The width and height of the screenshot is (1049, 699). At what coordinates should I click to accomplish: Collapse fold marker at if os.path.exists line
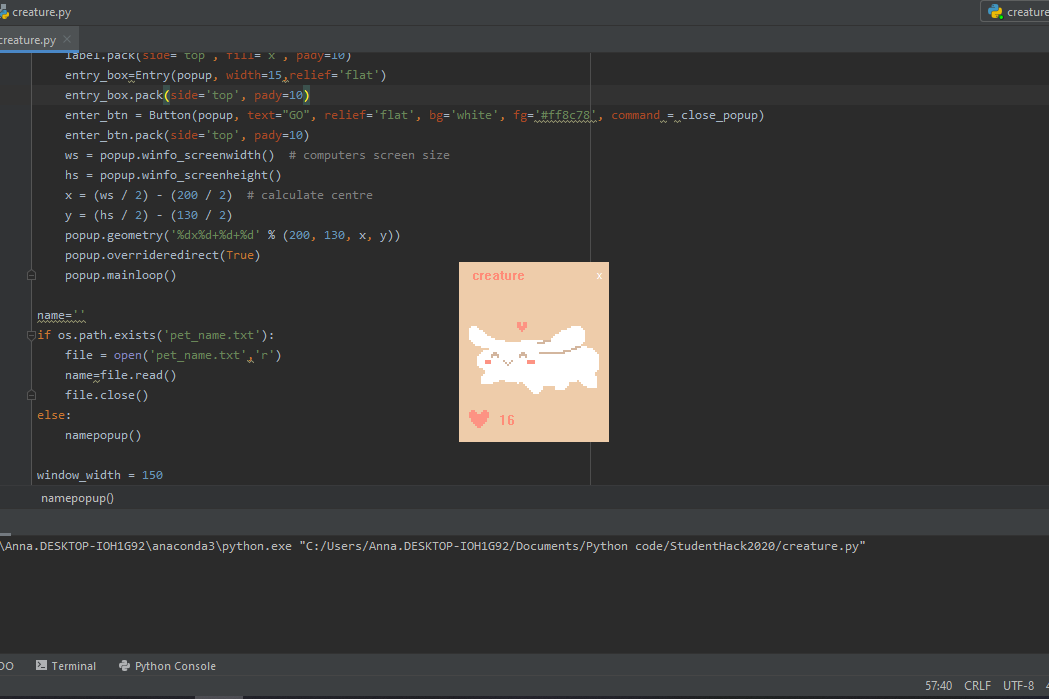click(x=31, y=335)
